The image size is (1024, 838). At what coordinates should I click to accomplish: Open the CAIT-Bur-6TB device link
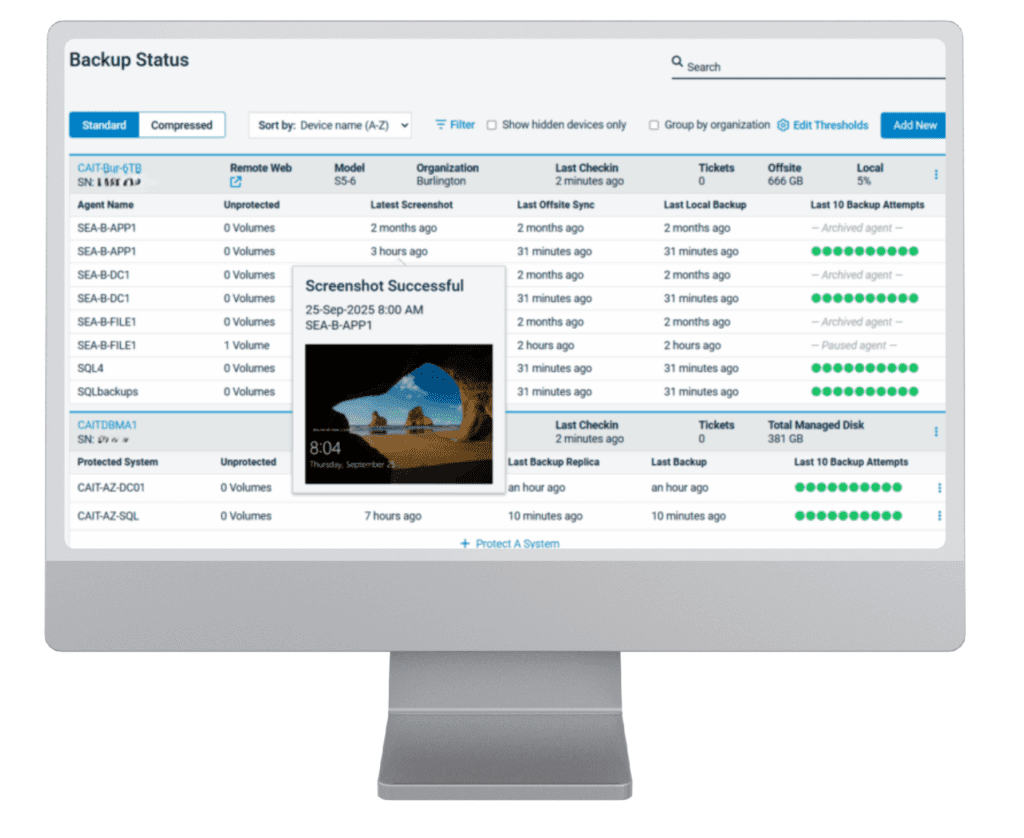coord(109,168)
